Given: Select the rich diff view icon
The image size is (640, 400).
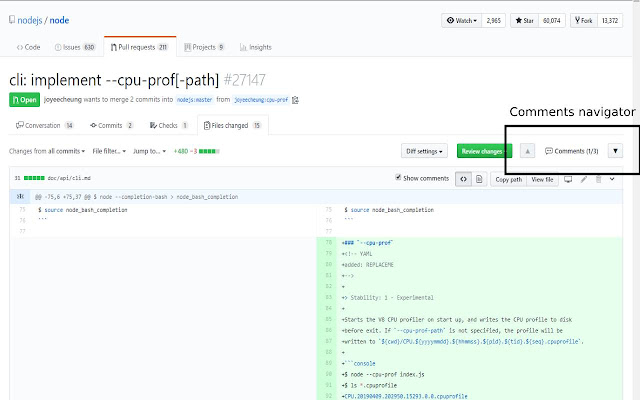Looking at the screenshot, I should (x=479, y=179).
